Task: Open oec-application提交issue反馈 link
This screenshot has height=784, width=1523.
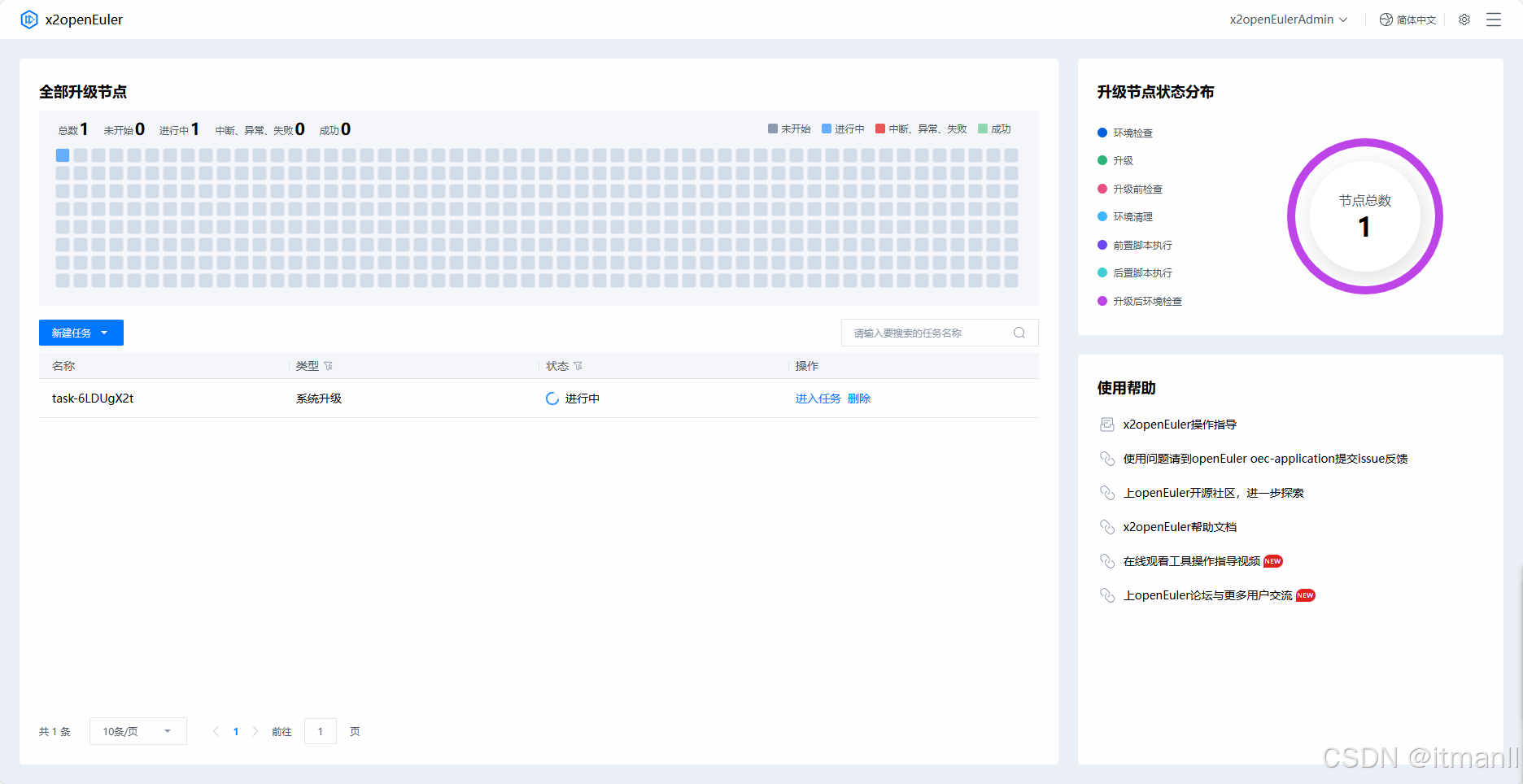Action: 1265,459
